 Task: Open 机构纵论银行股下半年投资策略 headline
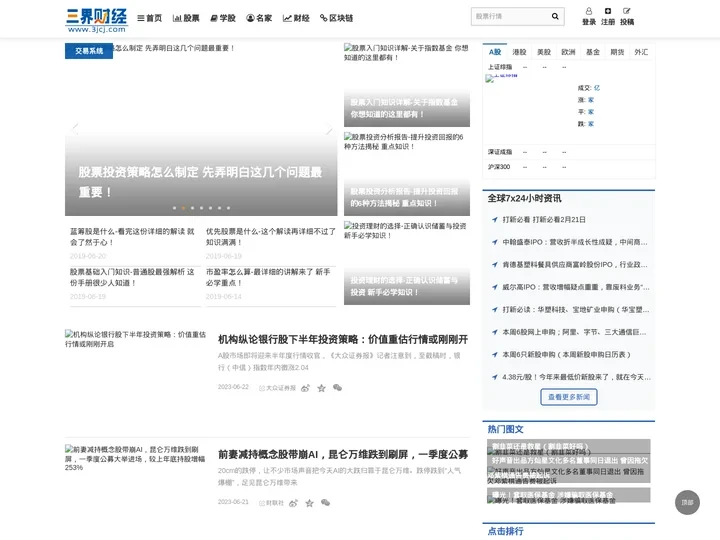pos(343,339)
